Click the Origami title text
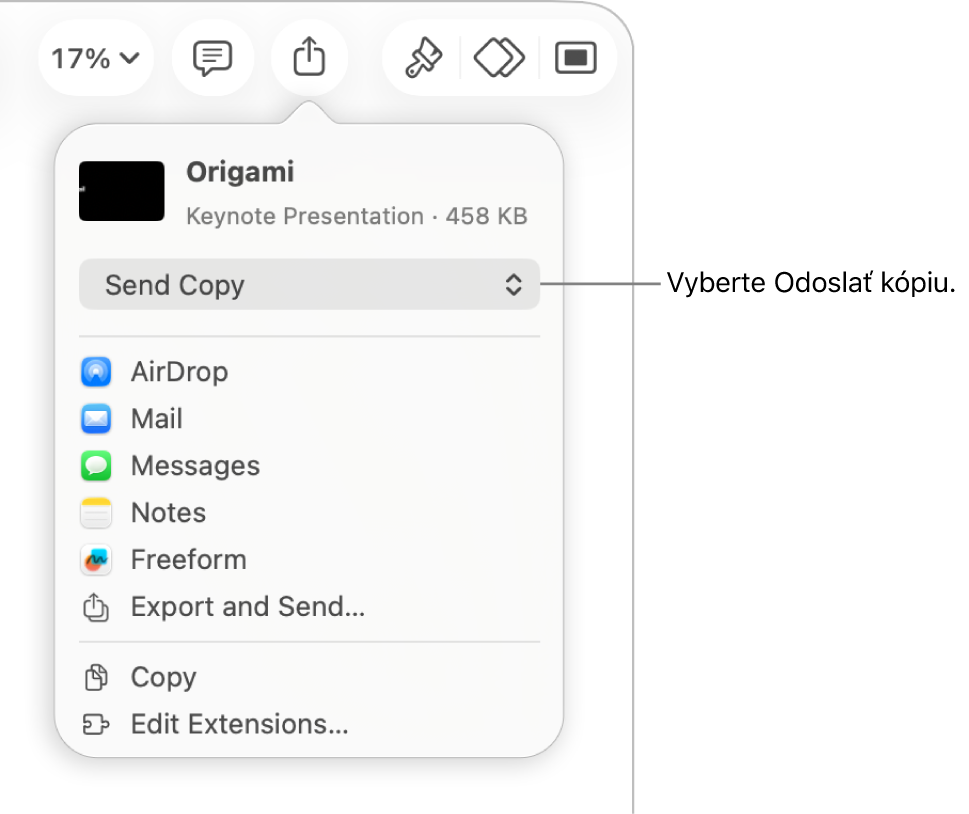Image resolution: width=969 pixels, height=814 pixels. tap(240, 172)
